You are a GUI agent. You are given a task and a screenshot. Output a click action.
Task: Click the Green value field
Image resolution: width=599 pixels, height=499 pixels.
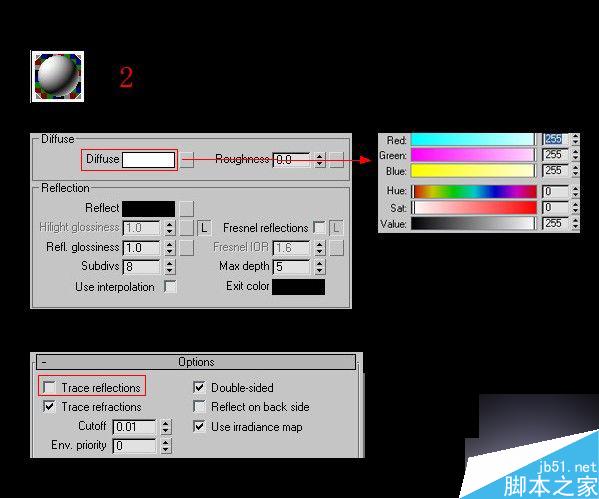click(x=555, y=155)
